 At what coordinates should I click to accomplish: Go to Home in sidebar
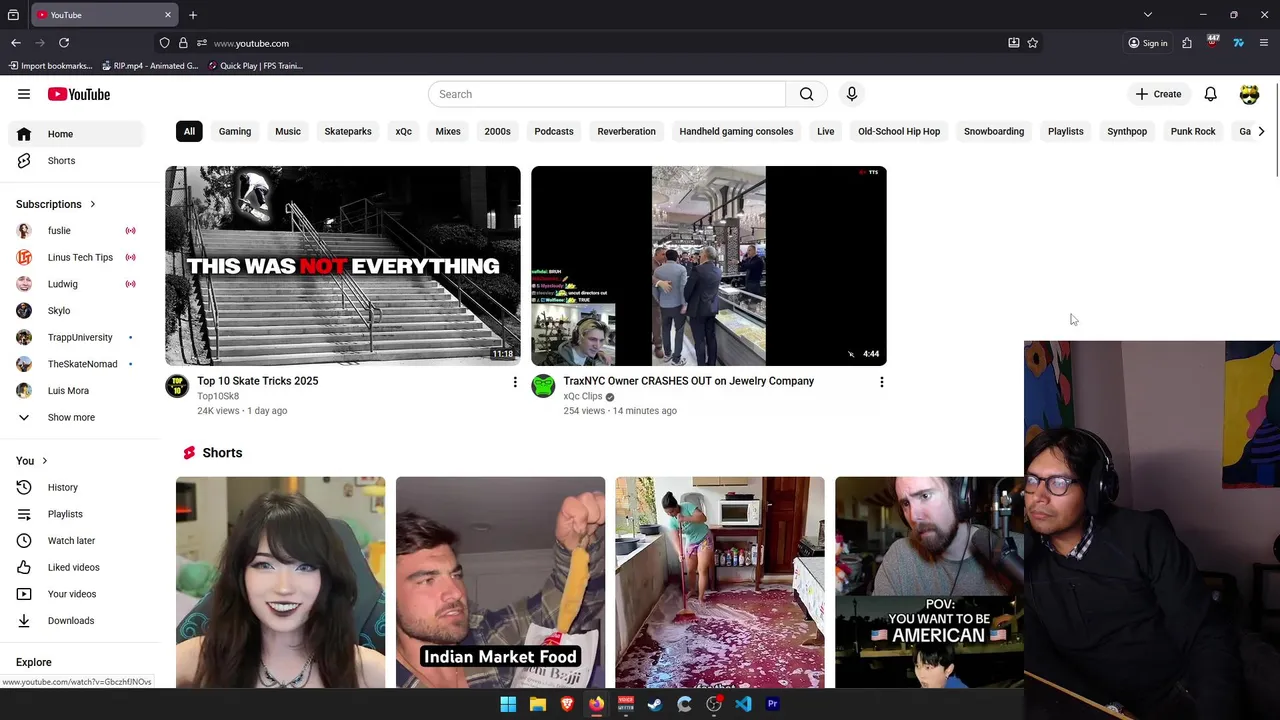78,134
